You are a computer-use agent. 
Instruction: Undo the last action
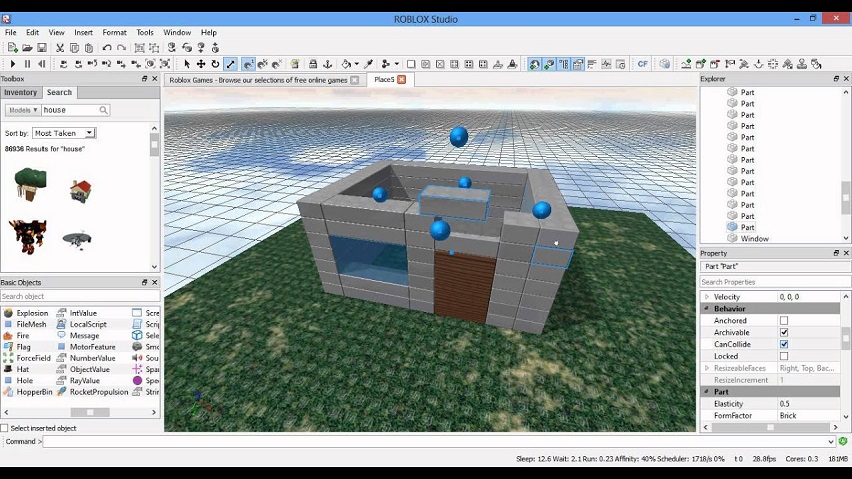(x=107, y=48)
